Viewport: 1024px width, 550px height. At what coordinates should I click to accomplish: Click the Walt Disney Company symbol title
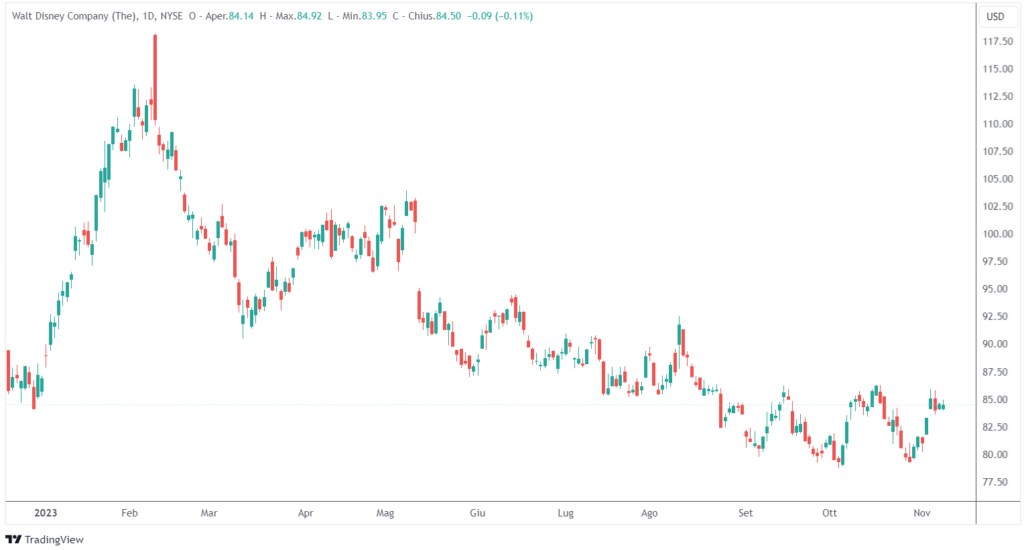coord(76,17)
